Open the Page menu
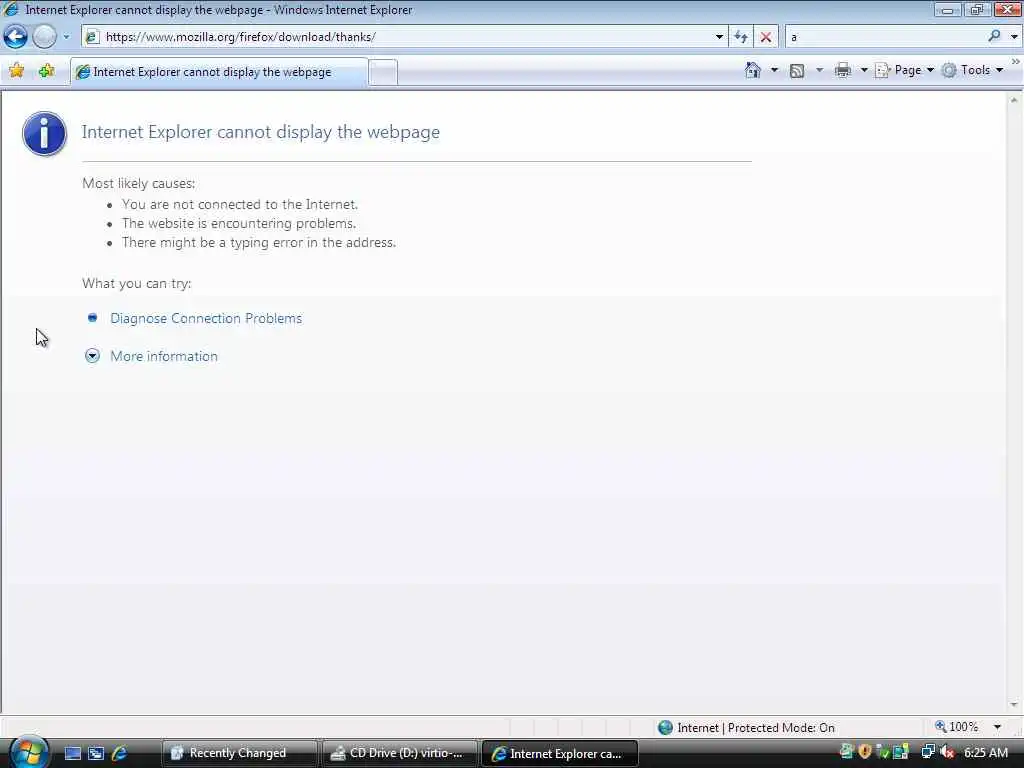Image resolution: width=1024 pixels, height=768 pixels. [x=904, y=70]
